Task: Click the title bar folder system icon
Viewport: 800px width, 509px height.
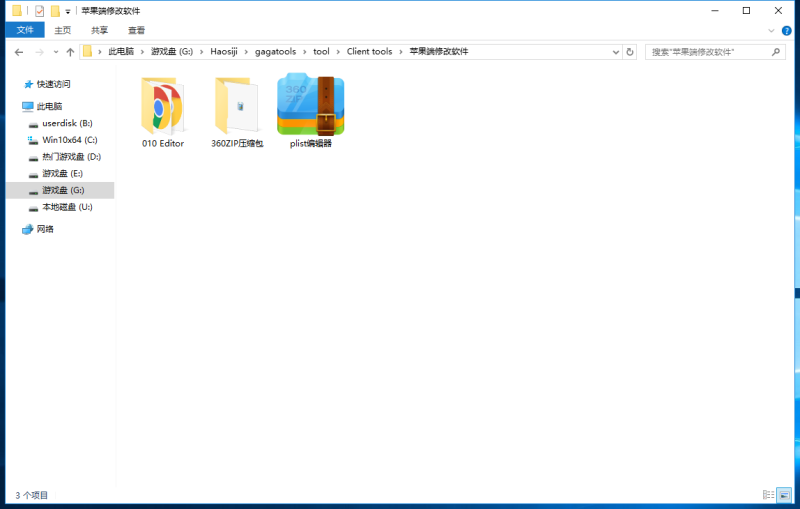Action: tap(17, 11)
